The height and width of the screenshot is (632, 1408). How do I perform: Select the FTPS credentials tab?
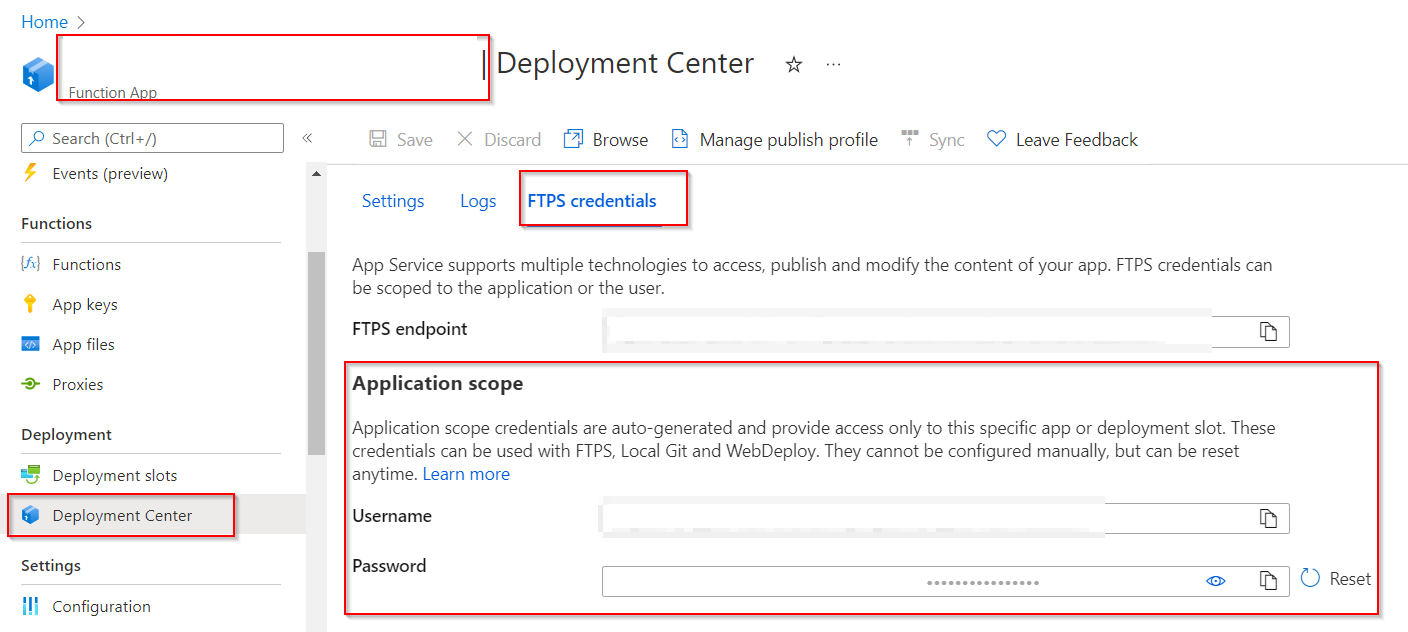592,201
